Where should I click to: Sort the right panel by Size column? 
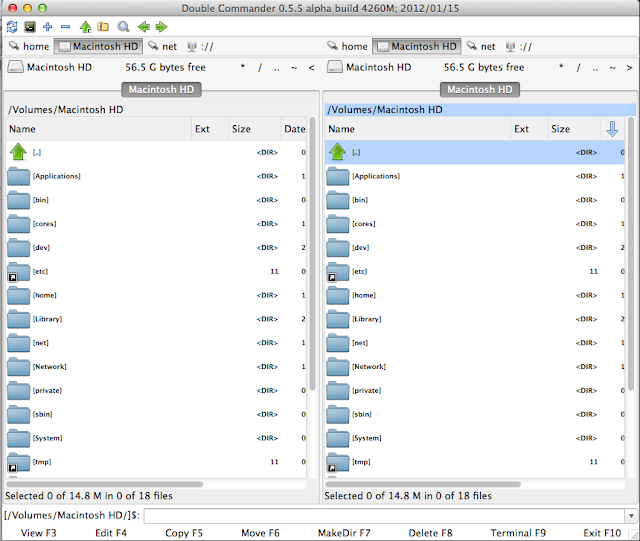[x=561, y=129]
